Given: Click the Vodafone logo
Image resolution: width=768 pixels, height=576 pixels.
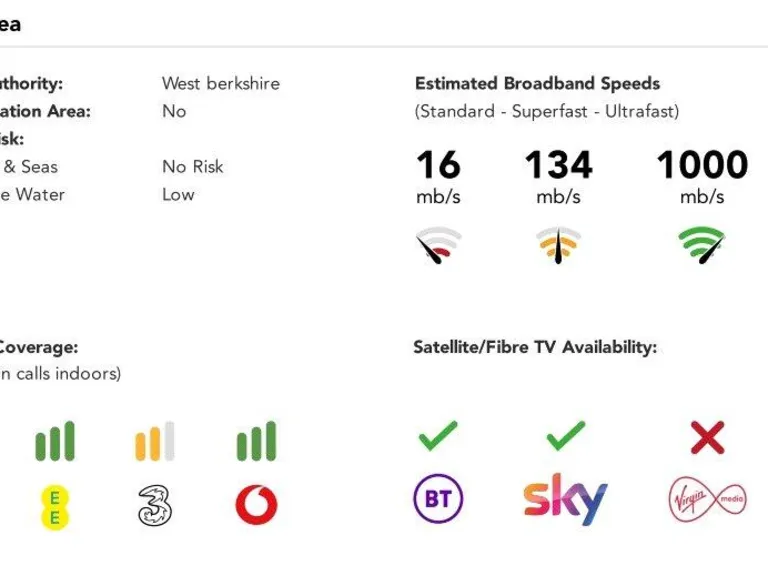Looking at the screenshot, I should click(x=257, y=505).
